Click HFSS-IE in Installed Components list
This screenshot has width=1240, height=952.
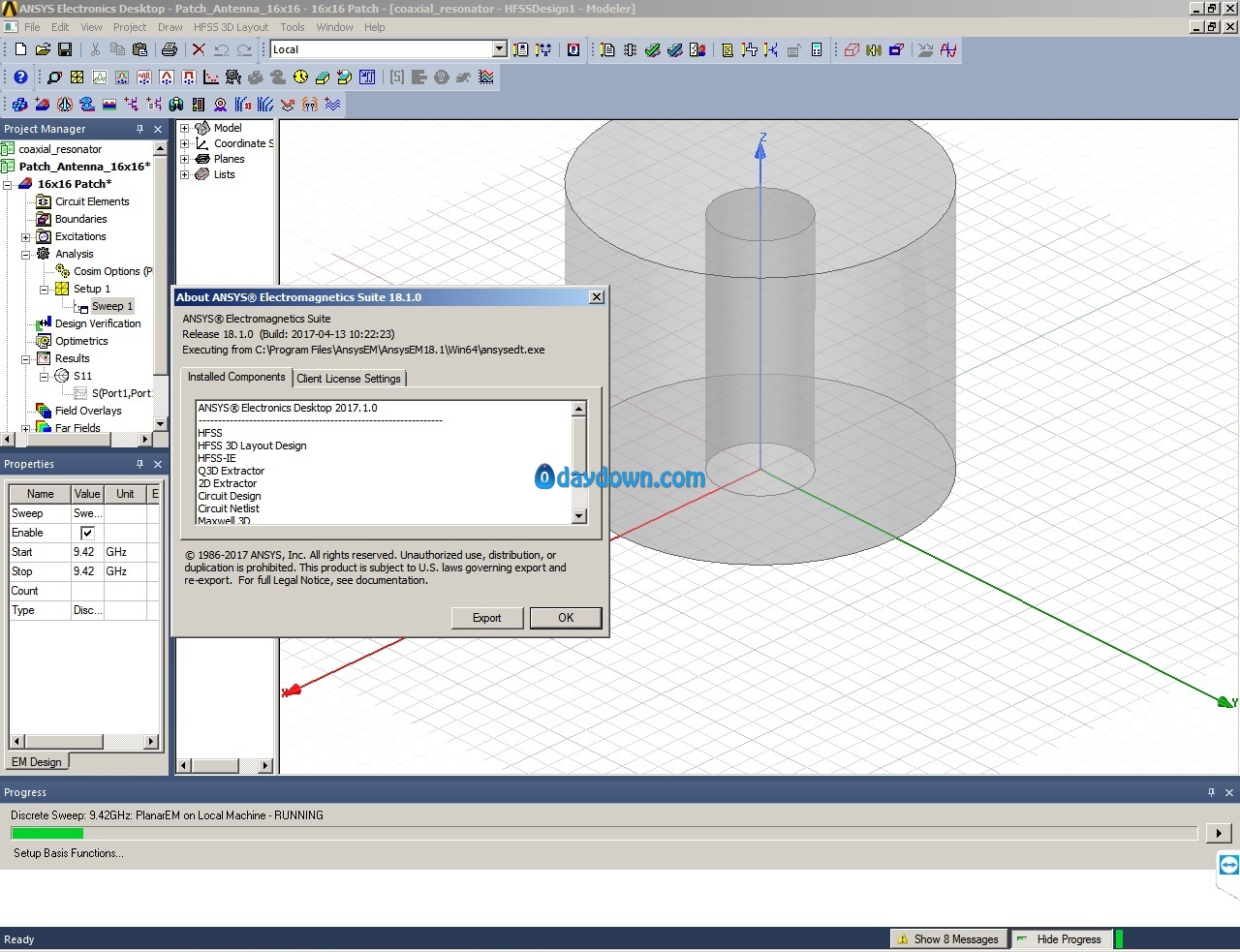[217, 458]
